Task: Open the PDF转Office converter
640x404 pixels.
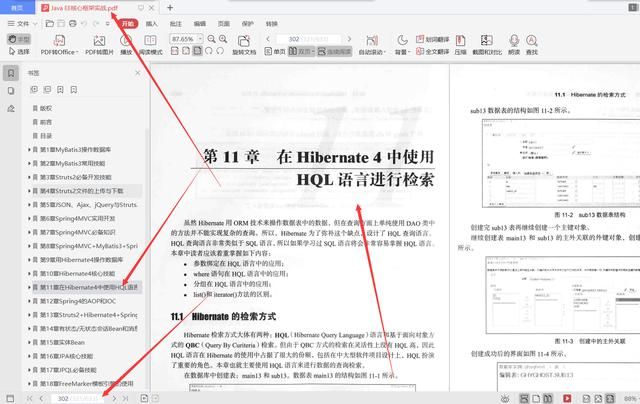Action: coord(60,44)
